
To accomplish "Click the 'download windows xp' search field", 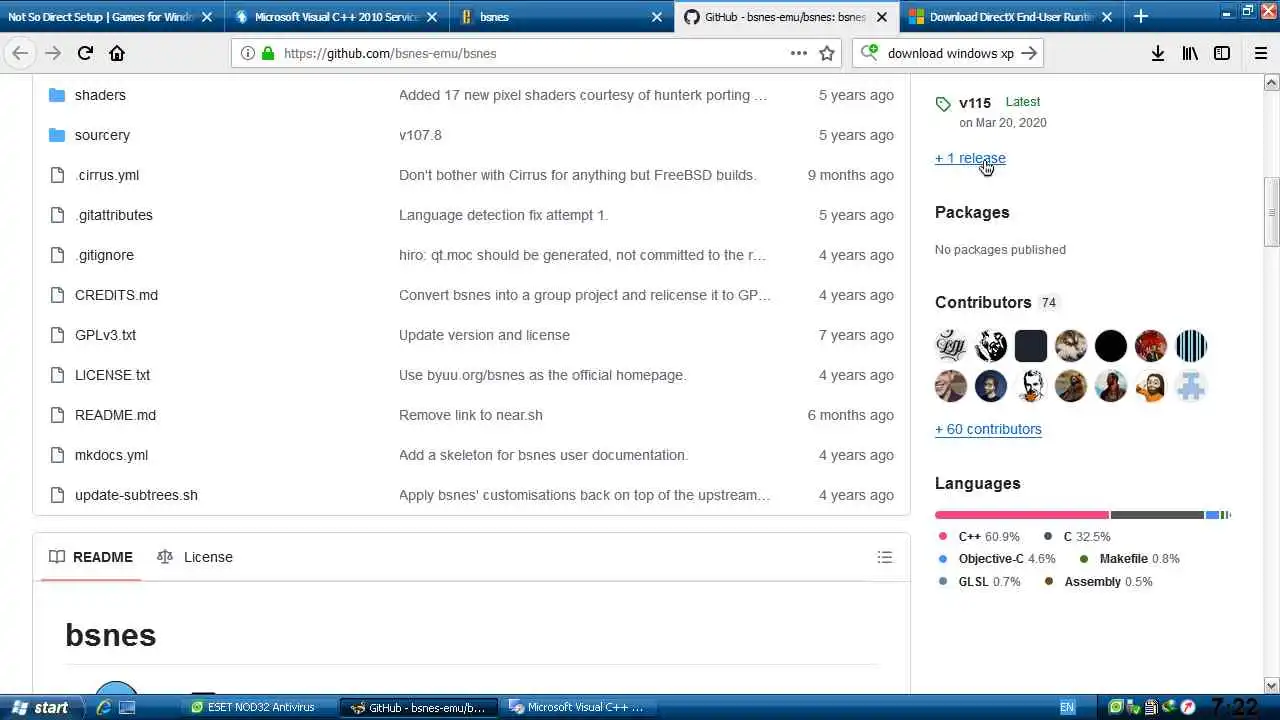I will tap(950, 53).
